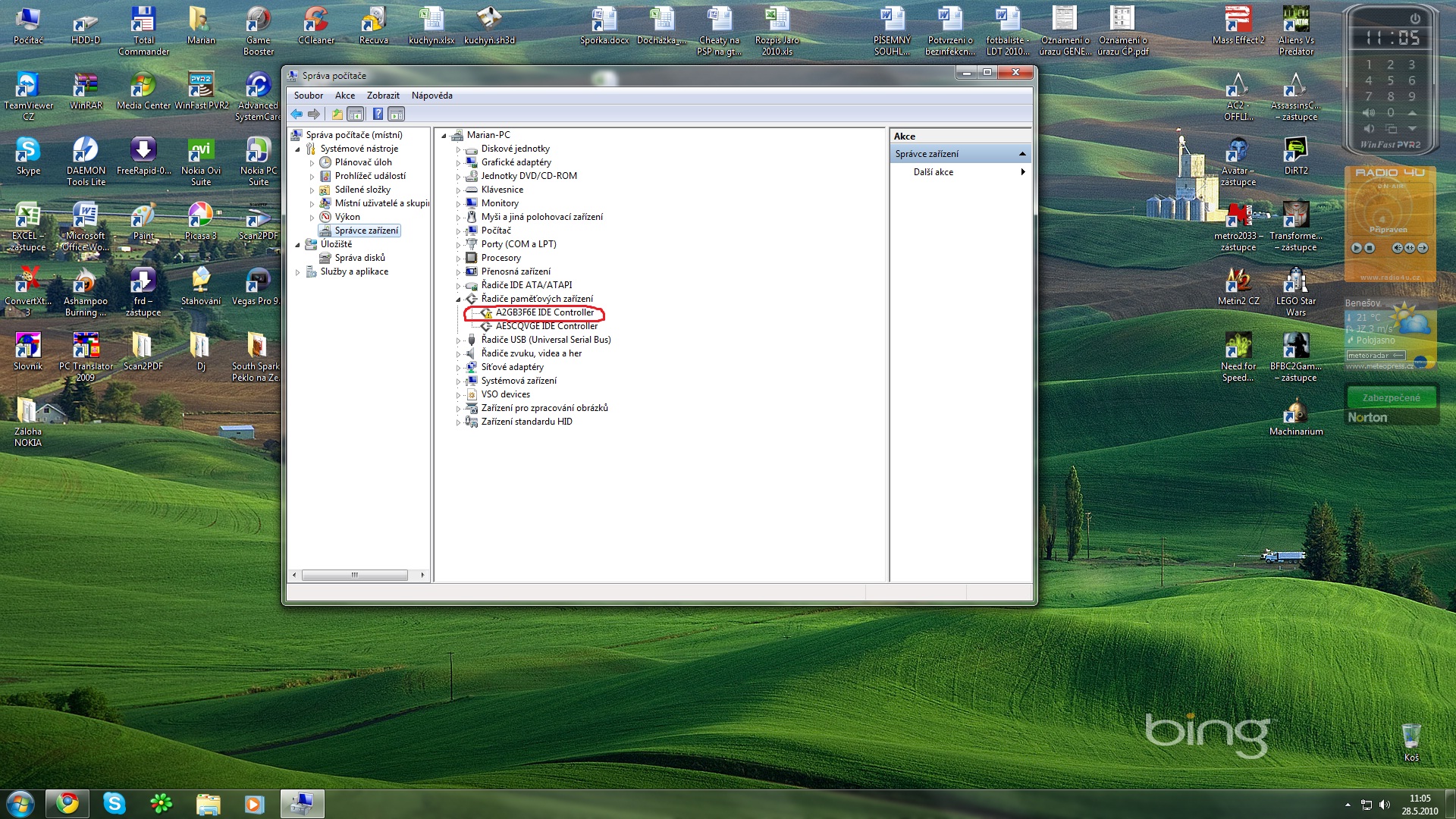Click play button on Radio 4U gadget
The image size is (1456, 819).
pos(1356,248)
